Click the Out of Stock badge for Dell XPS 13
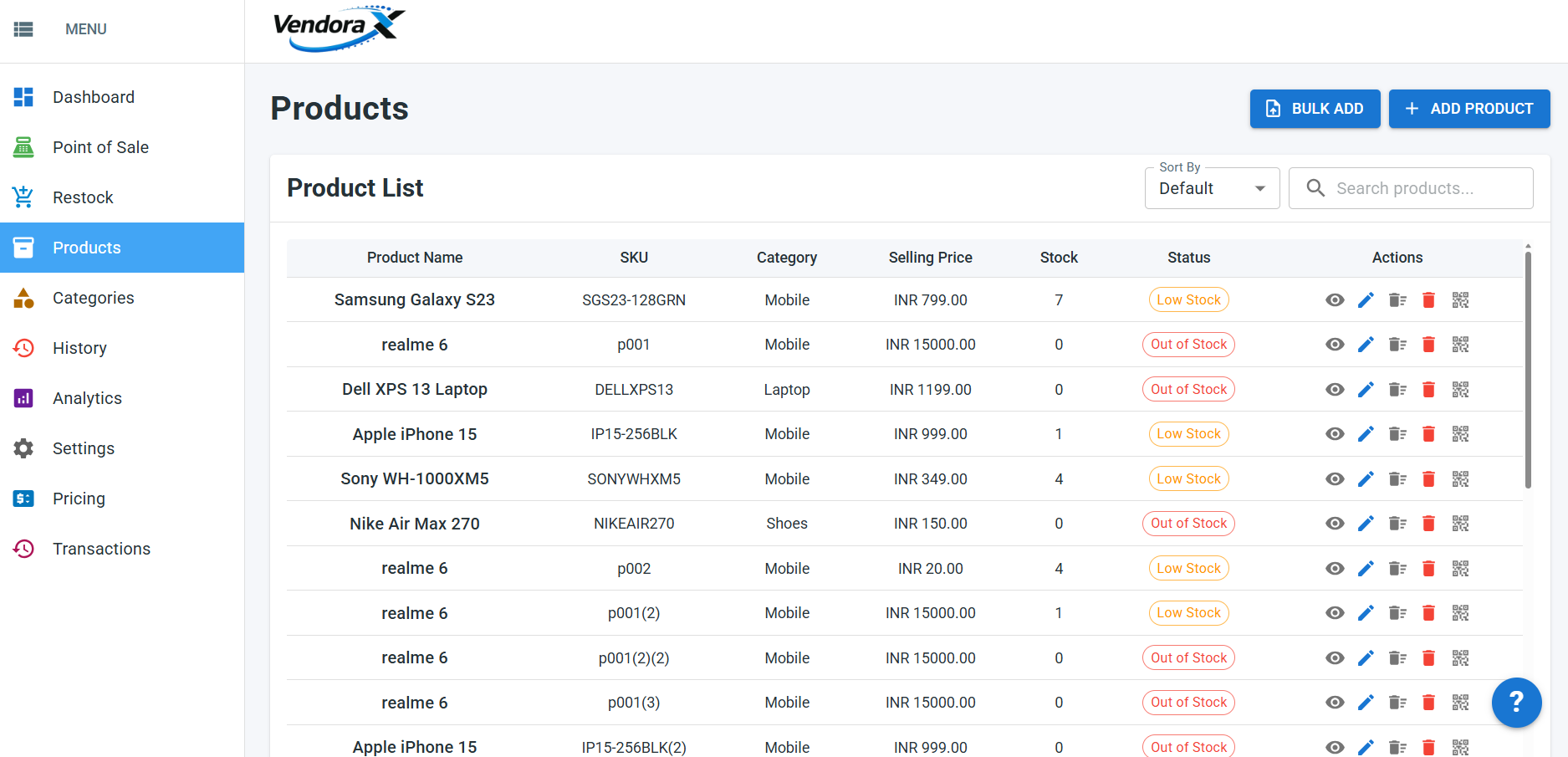The width and height of the screenshot is (1568, 757). click(x=1188, y=390)
